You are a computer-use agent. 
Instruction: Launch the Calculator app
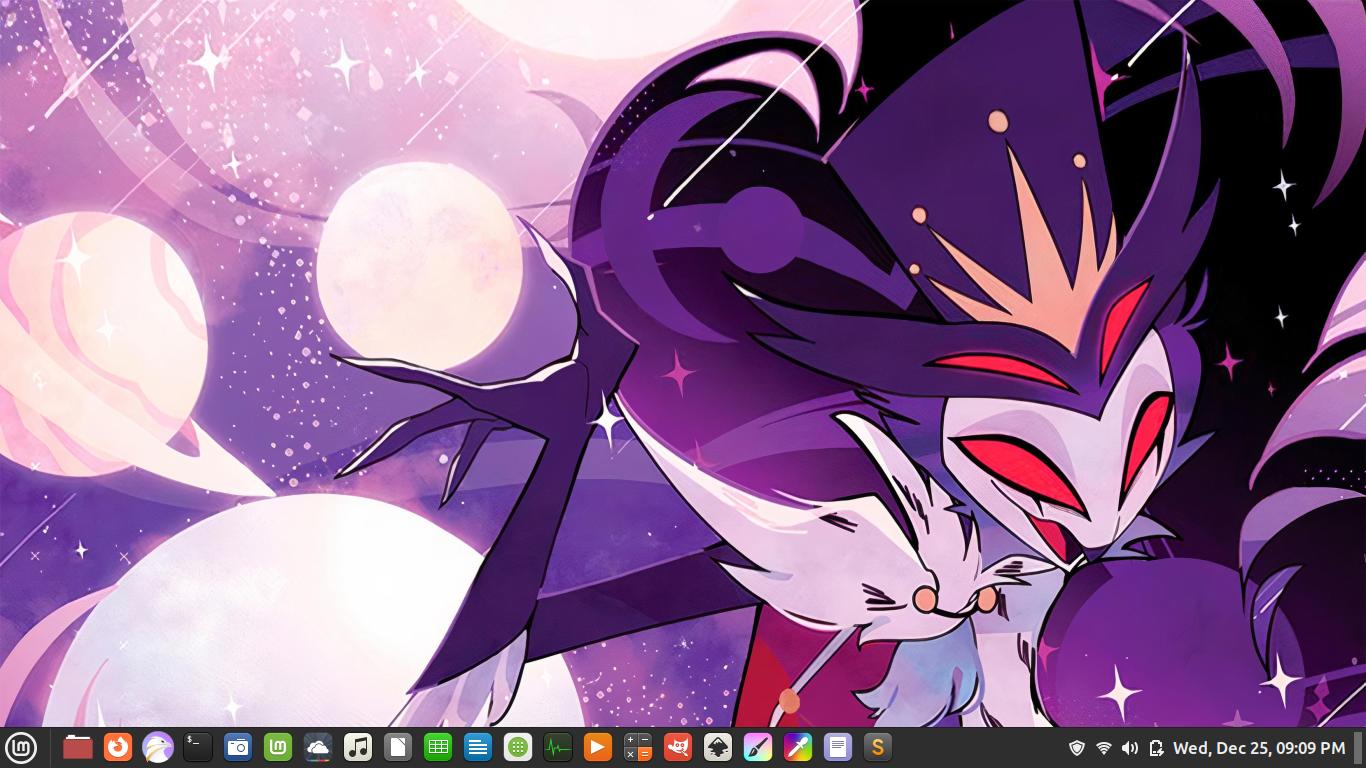638,747
